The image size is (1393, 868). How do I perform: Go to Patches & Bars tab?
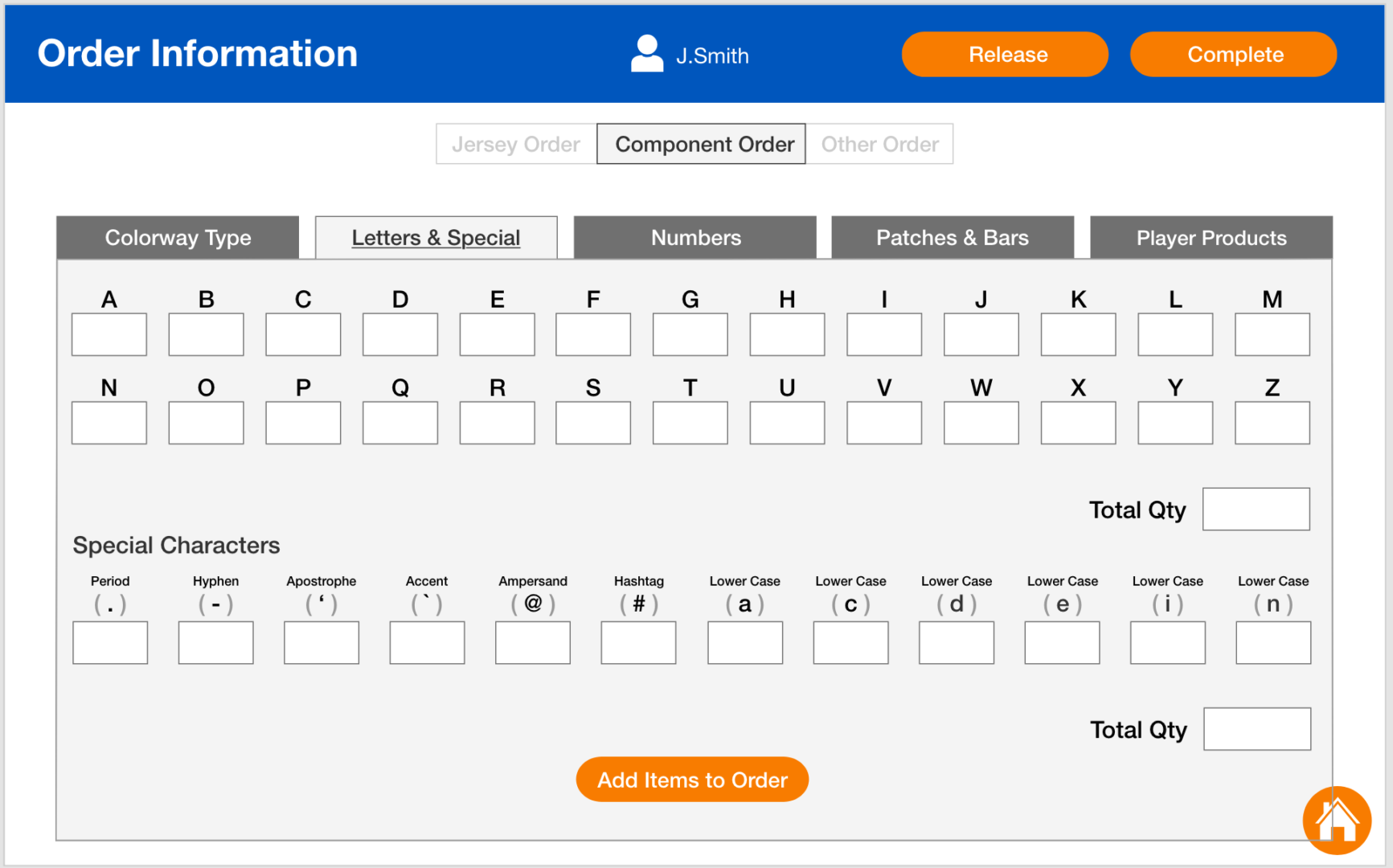(x=953, y=238)
